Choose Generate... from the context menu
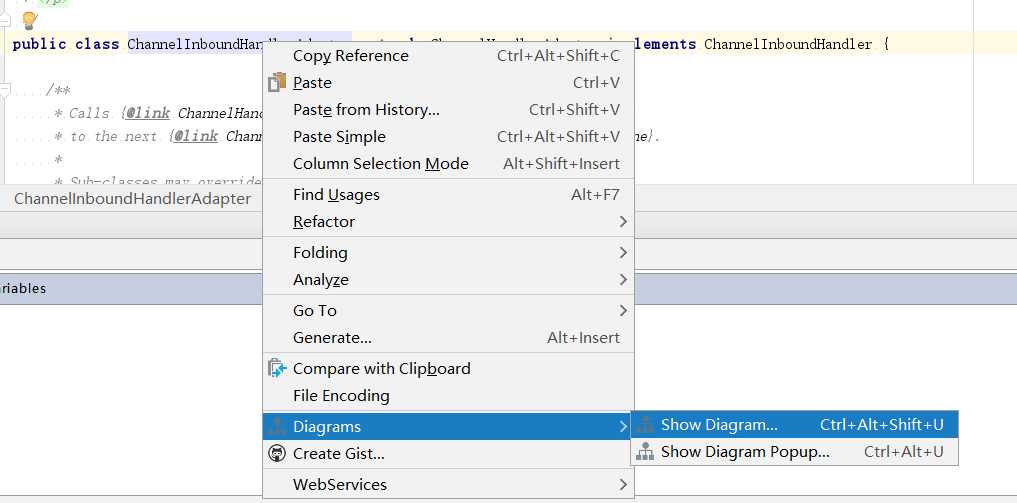 click(x=332, y=338)
